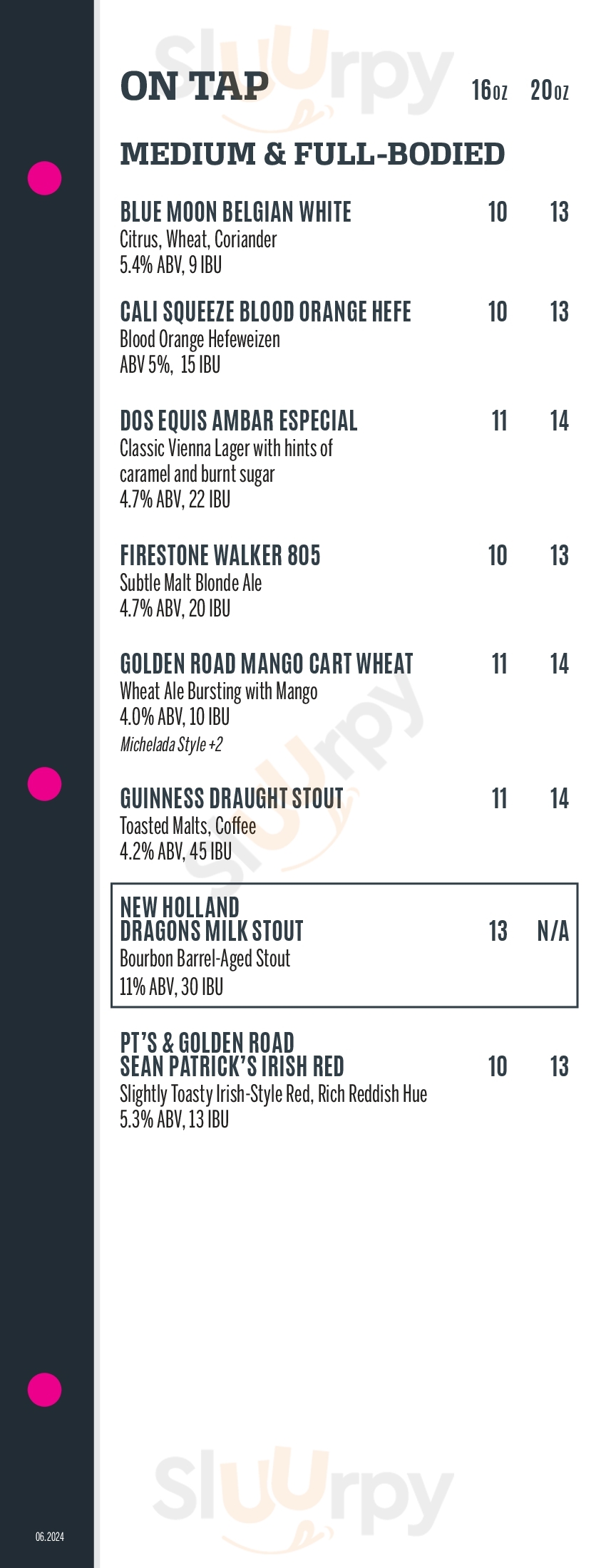Image resolution: width=606 pixels, height=1568 pixels.
Task: Click the Sluurpy watermark logo at the bottom
Action: (x=303, y=1482)
